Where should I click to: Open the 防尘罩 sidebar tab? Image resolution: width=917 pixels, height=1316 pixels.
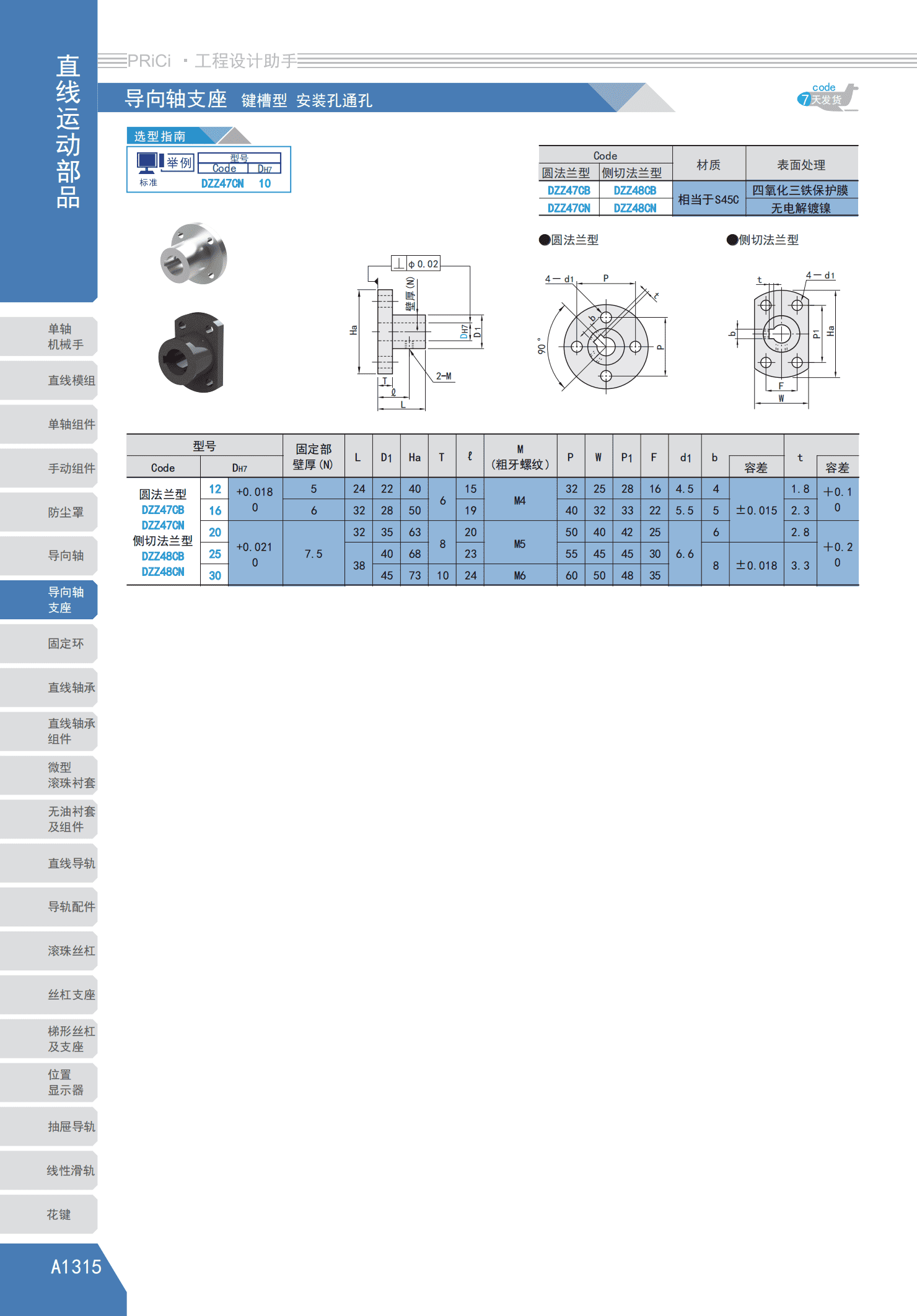[49, 512]
